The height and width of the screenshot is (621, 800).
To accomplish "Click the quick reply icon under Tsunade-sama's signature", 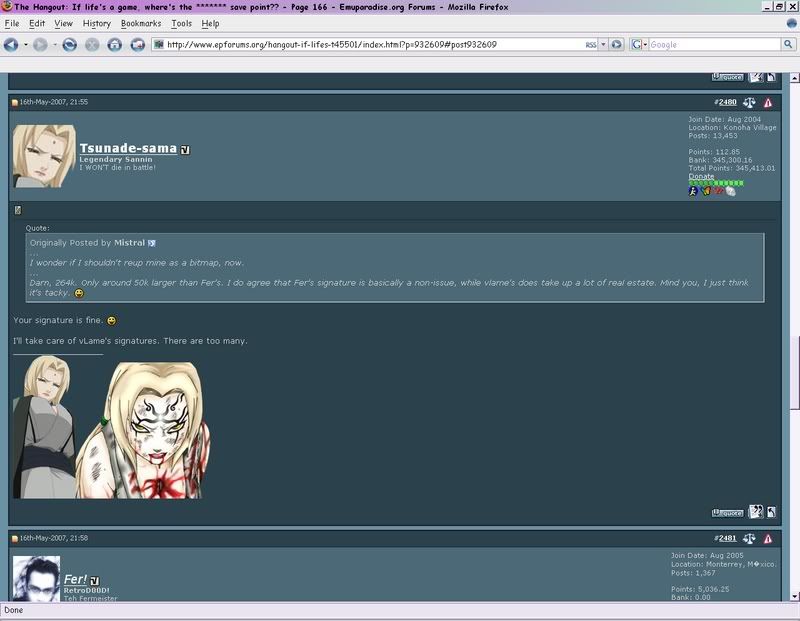I will 771,512.
